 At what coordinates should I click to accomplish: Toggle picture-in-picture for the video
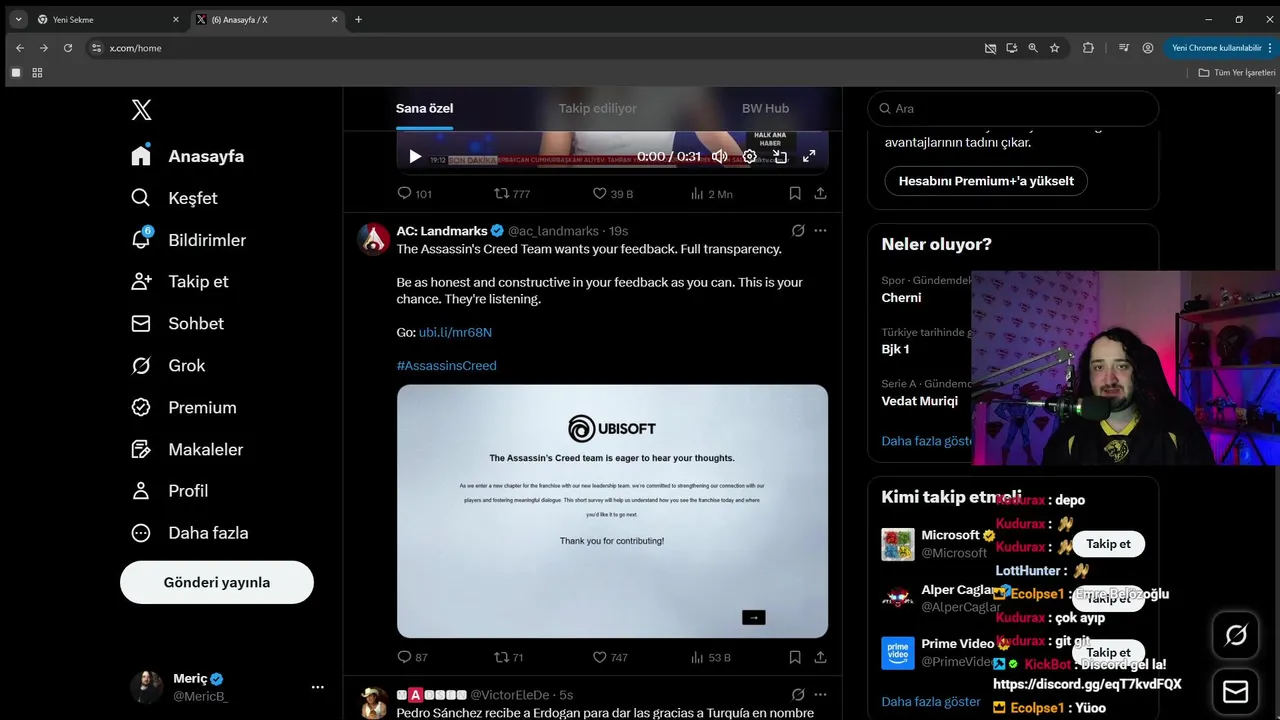coord(780,156)
